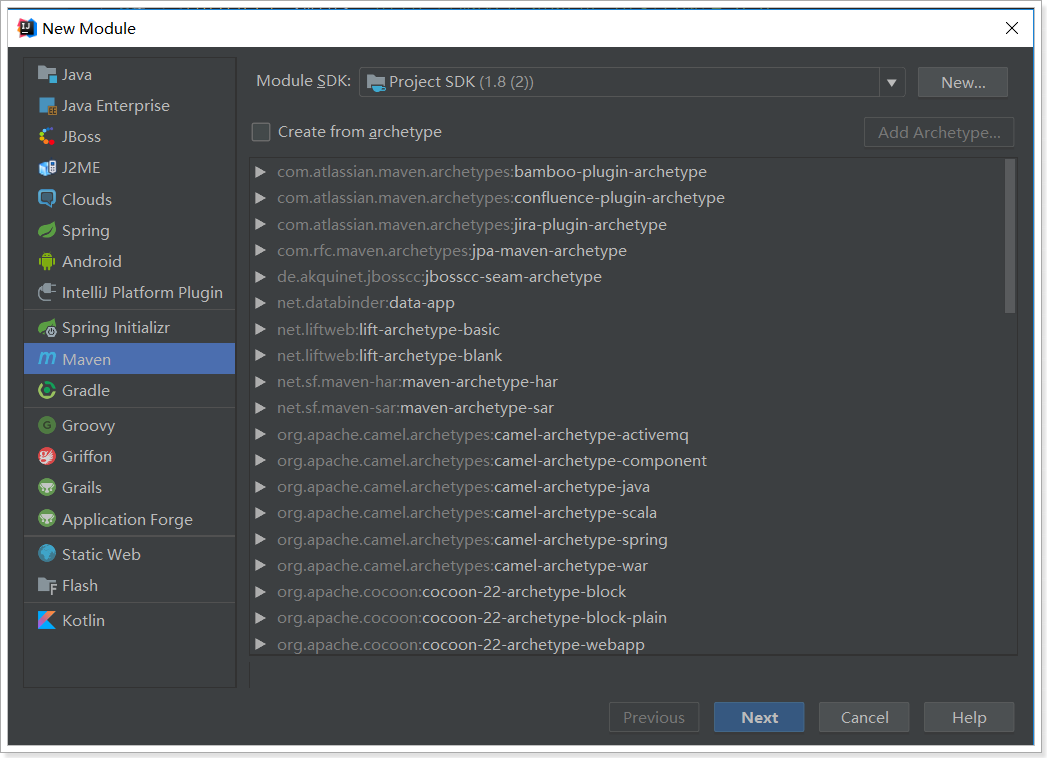
Task: Click the JBoss icon
Action: coord(46,137)
